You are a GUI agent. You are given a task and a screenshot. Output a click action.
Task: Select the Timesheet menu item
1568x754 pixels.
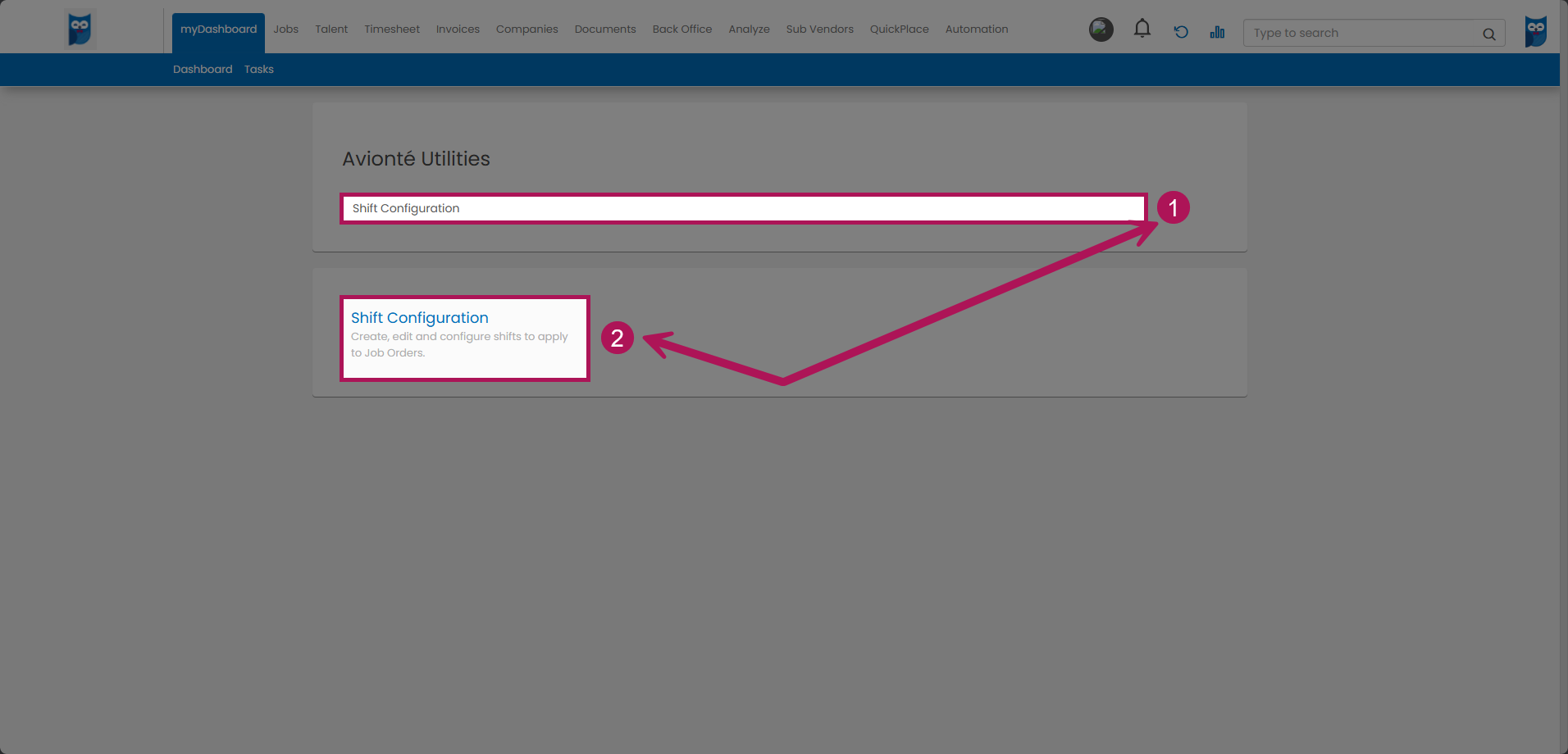pyautogui.click(x=391, y=30)
